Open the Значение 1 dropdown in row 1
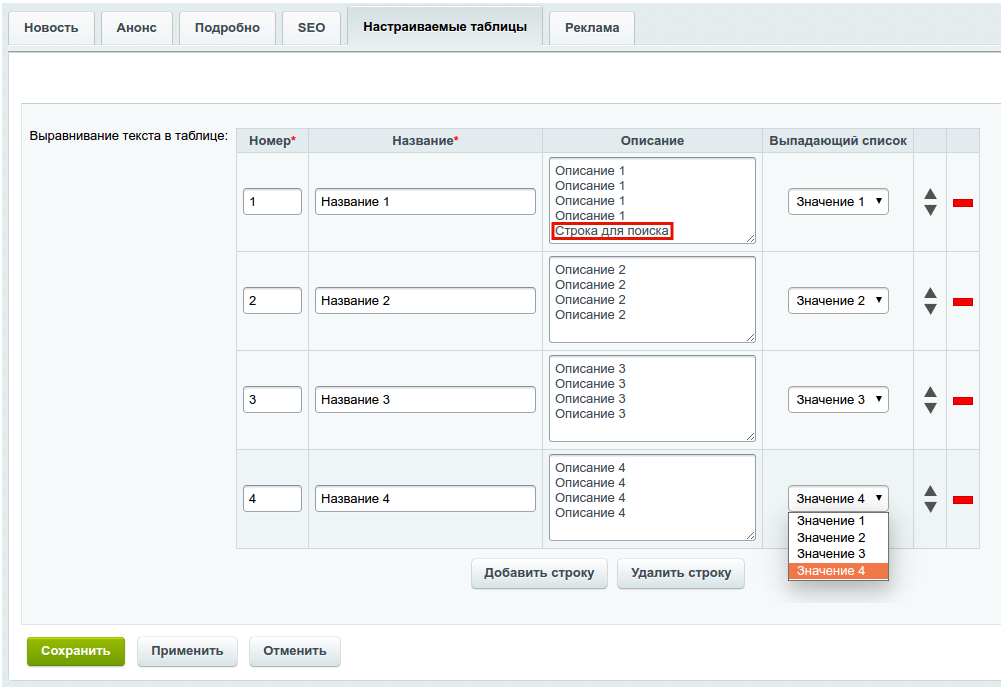Screen dimensions: 1003x688 tap(838, 202)
